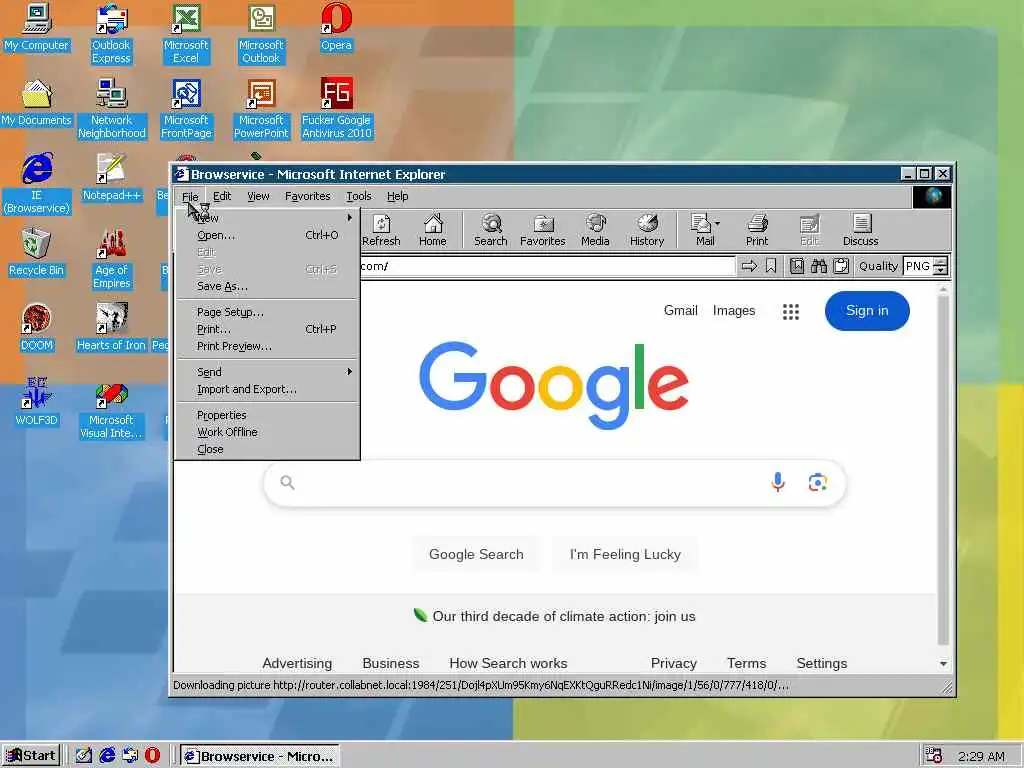Choose Open... from the File menu
Image resolution: width=1024 pixels, height=768 pixels.
pyautogui.click(x=268, y=235)
